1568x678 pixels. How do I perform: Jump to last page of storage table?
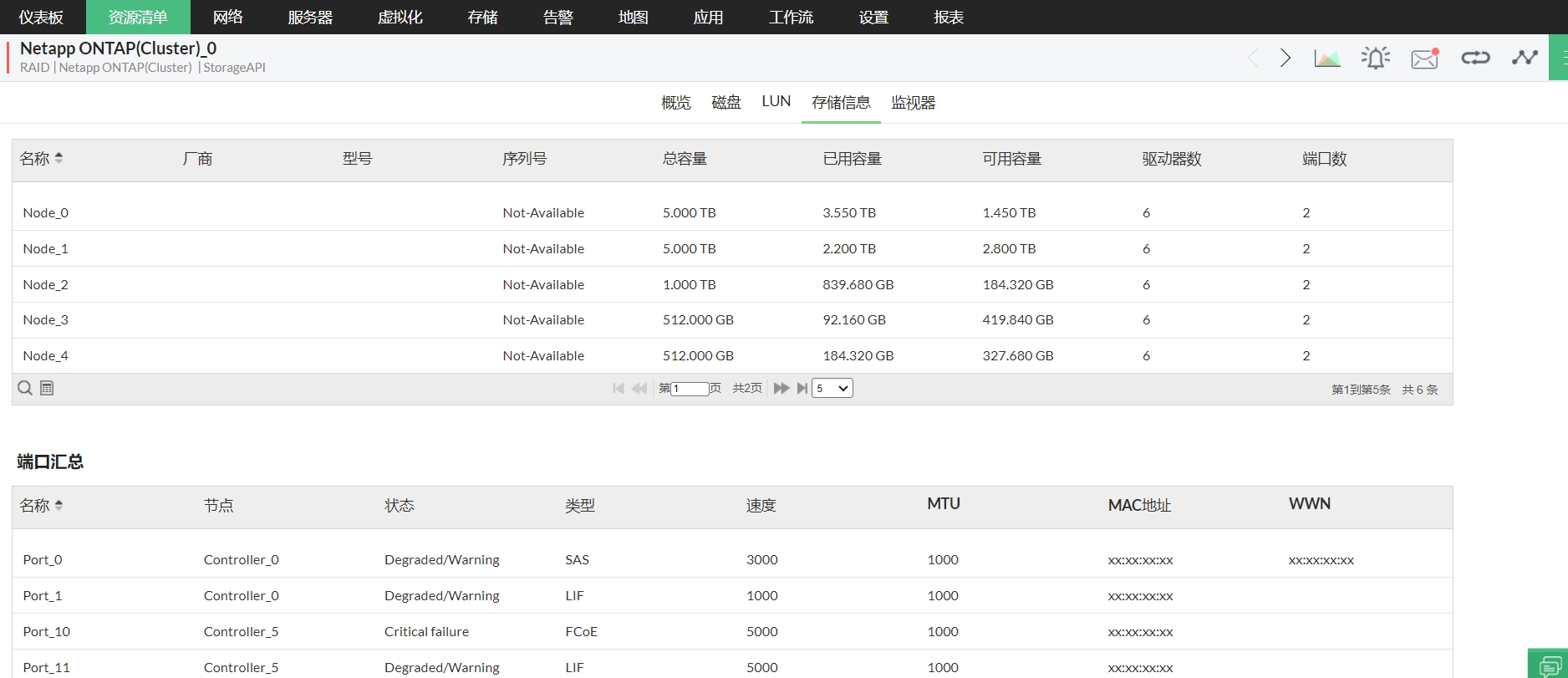coord(802,388)
